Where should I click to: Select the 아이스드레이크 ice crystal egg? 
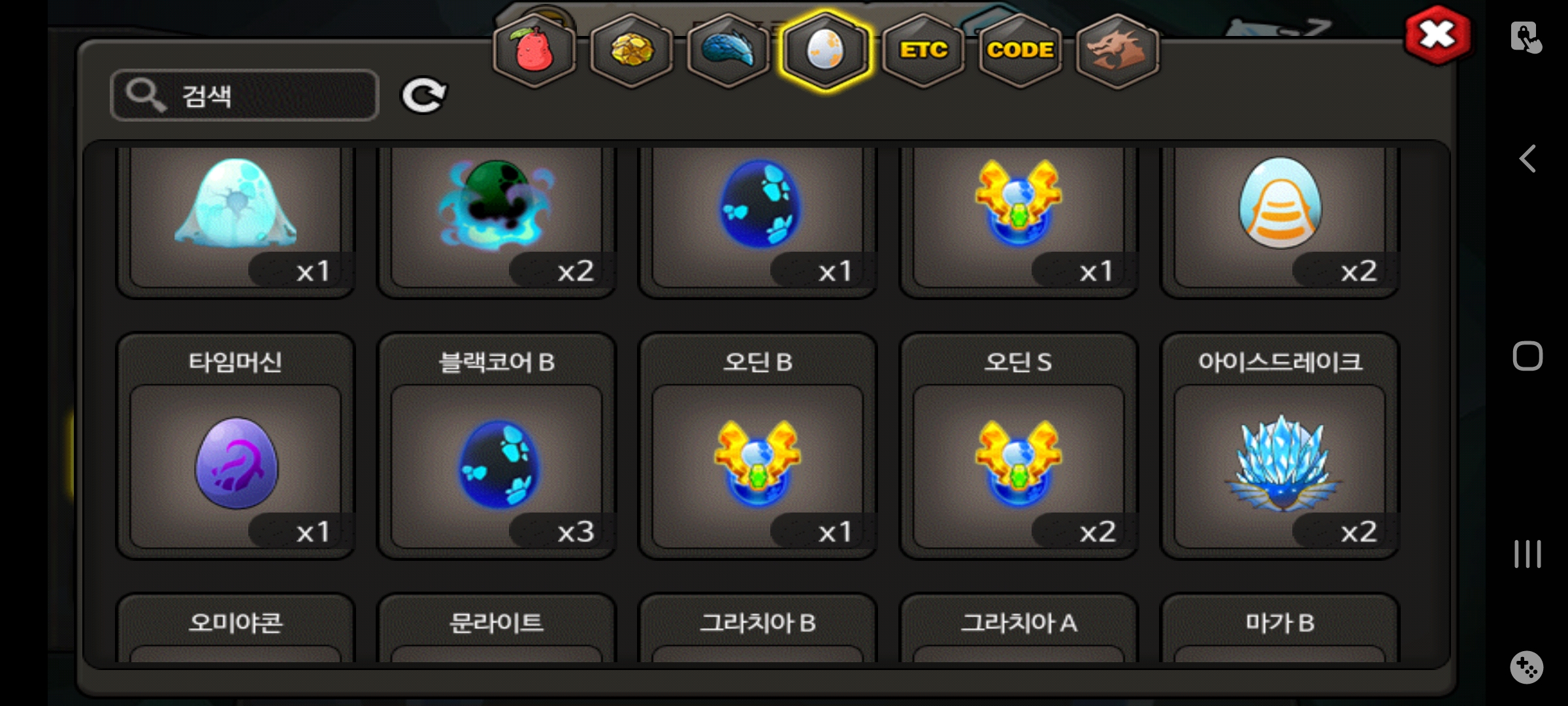[x=1280, y=446]
